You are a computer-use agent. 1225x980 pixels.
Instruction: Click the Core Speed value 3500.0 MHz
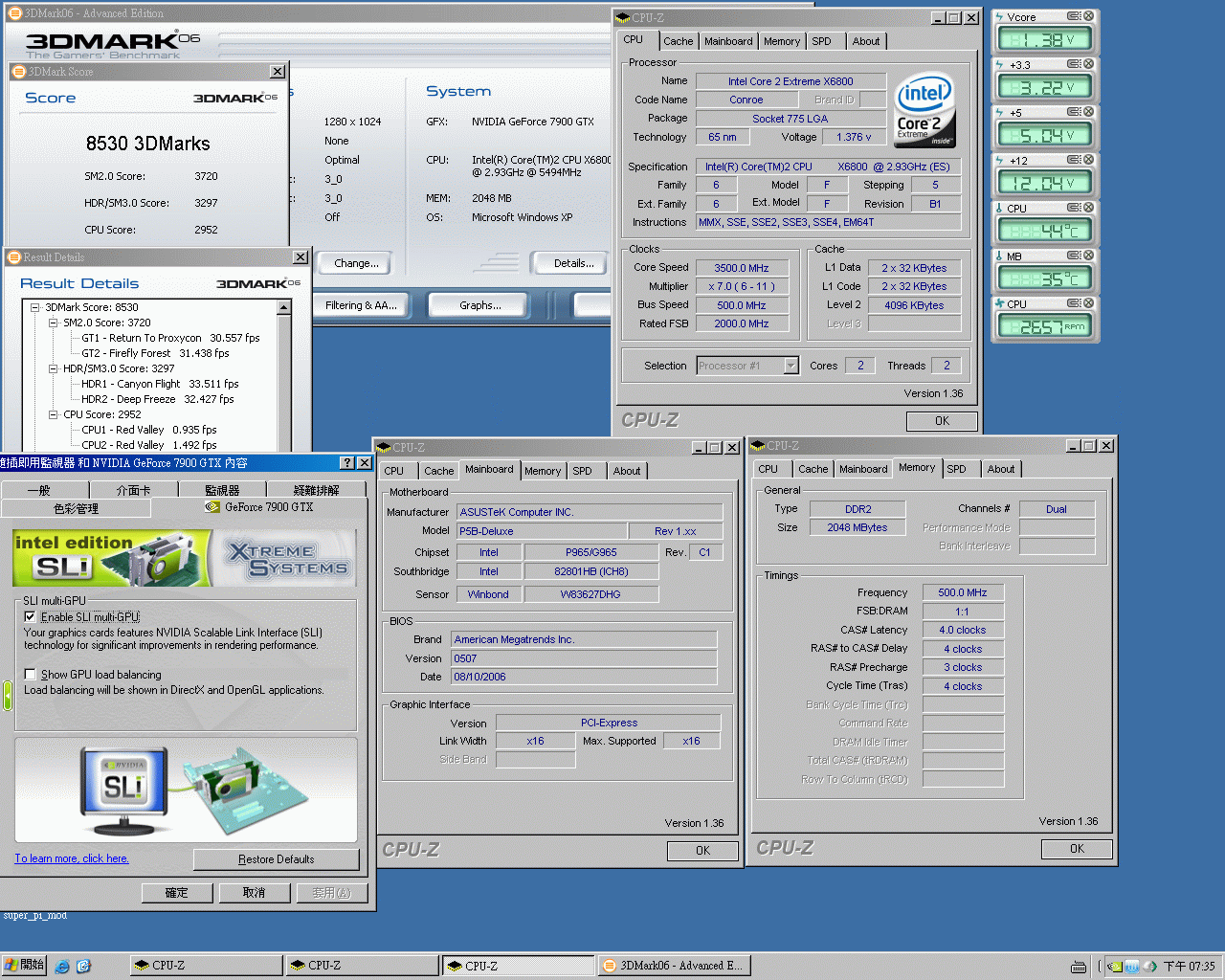click(742, 268)
